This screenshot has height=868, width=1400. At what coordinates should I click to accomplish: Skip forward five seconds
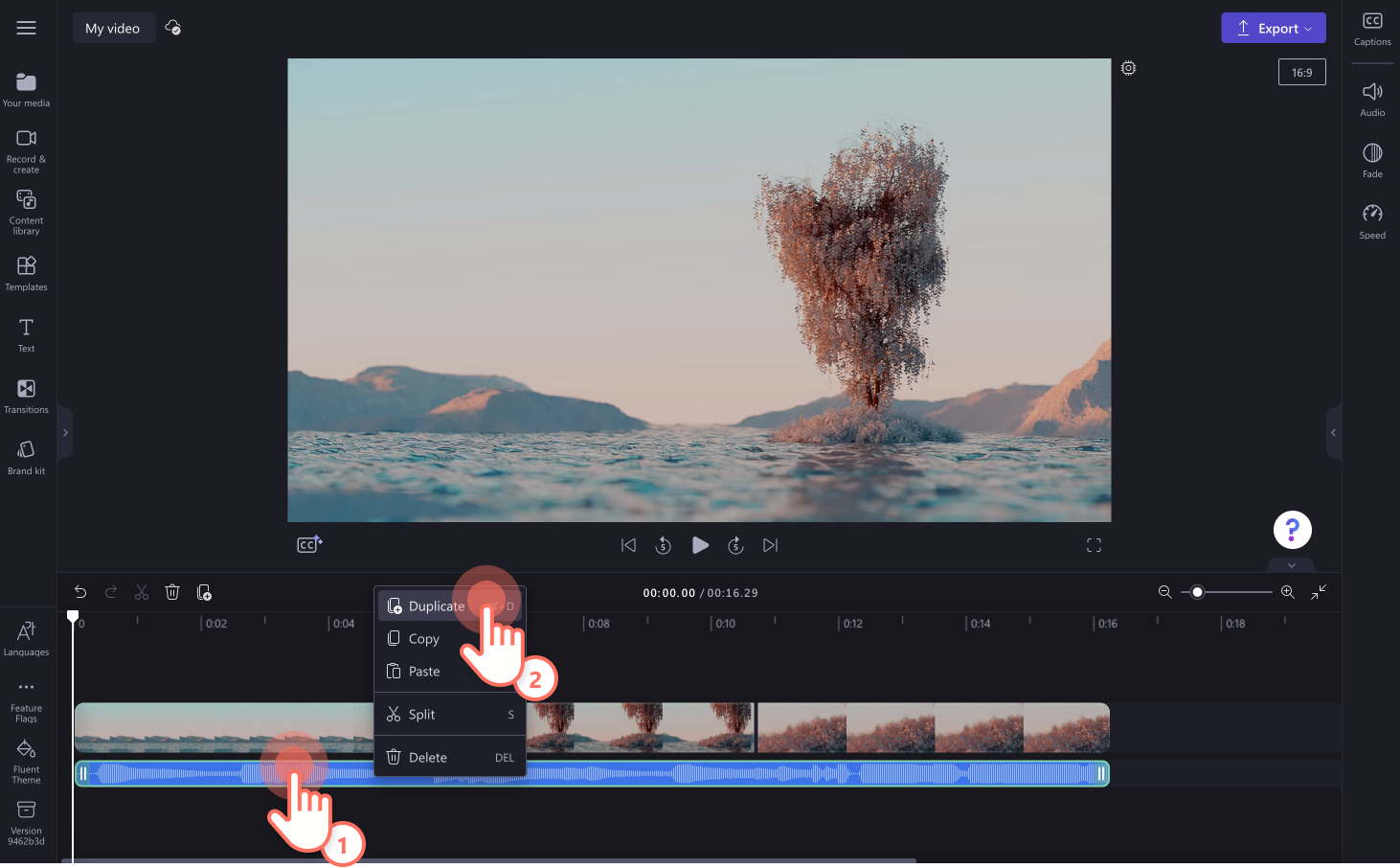pyautogui.click(x=735, y=545)
